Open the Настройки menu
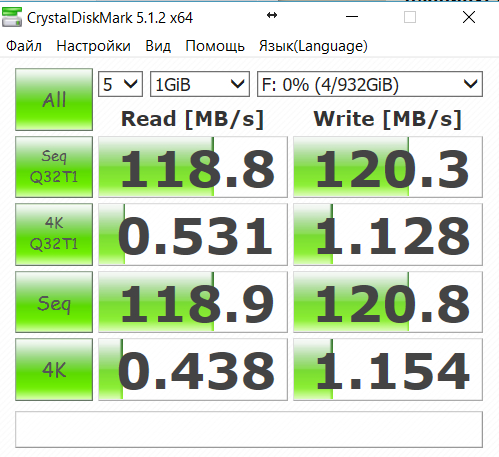499x457 pixels. (x=94, y=46)
